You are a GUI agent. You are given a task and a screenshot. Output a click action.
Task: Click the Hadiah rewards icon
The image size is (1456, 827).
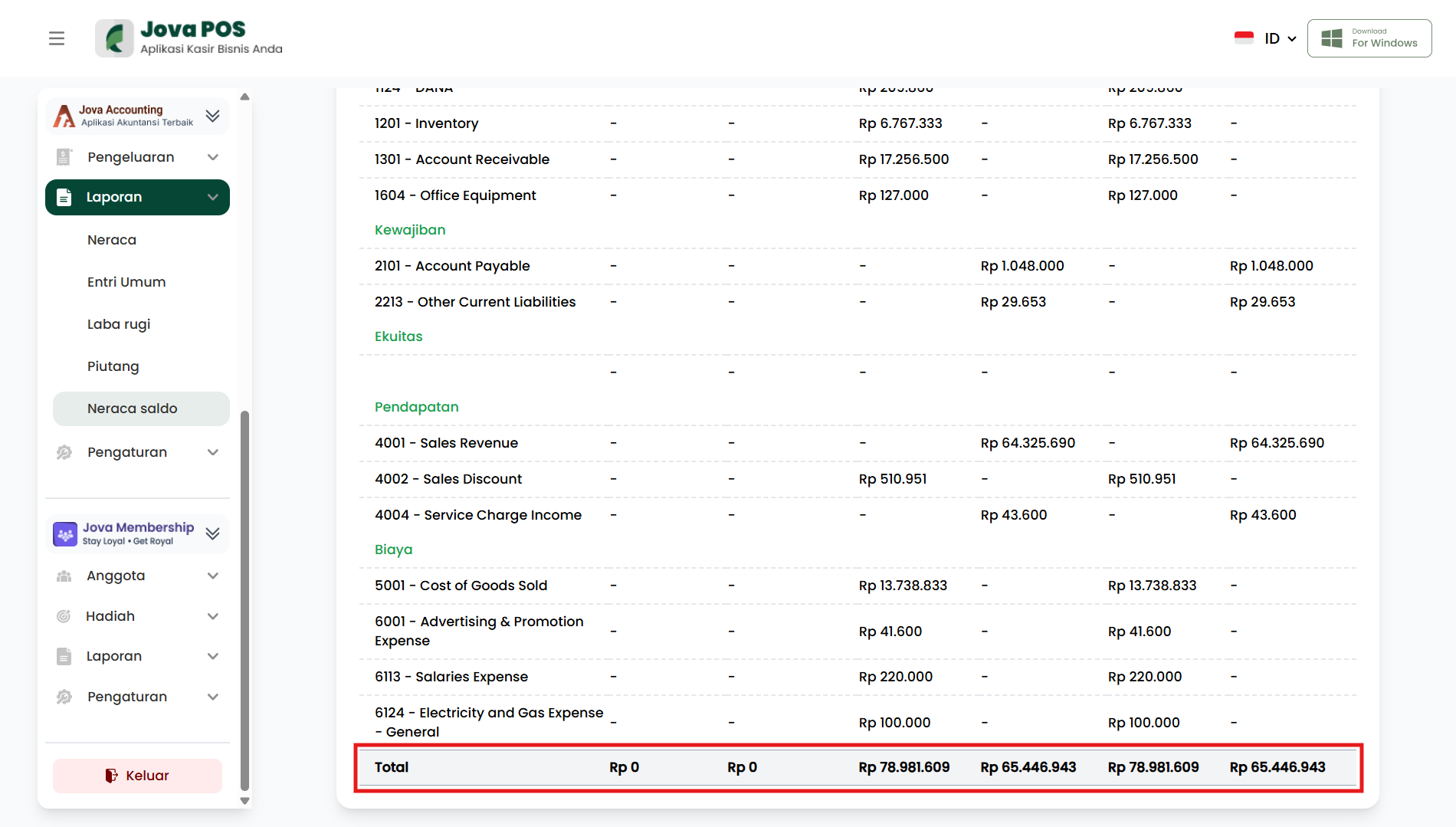(x=64, y=616)
